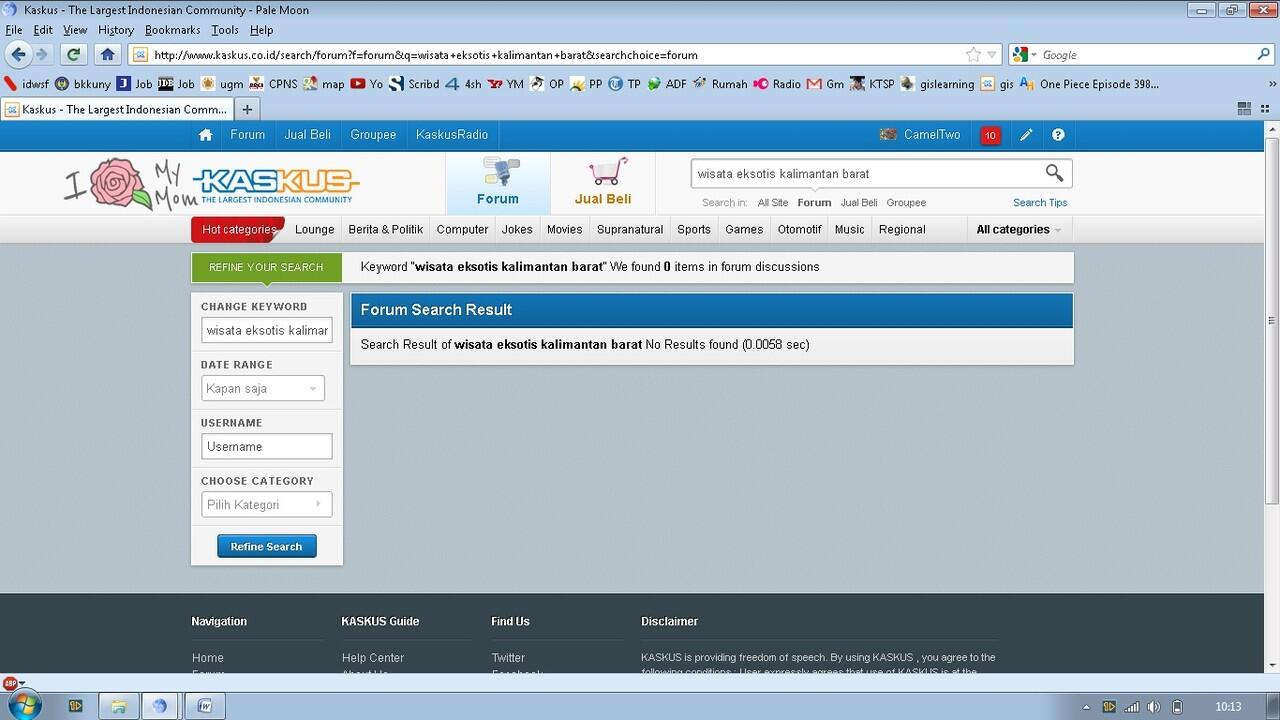
Task: Open the Supranatural category
Action: click(x=630, y=229)
